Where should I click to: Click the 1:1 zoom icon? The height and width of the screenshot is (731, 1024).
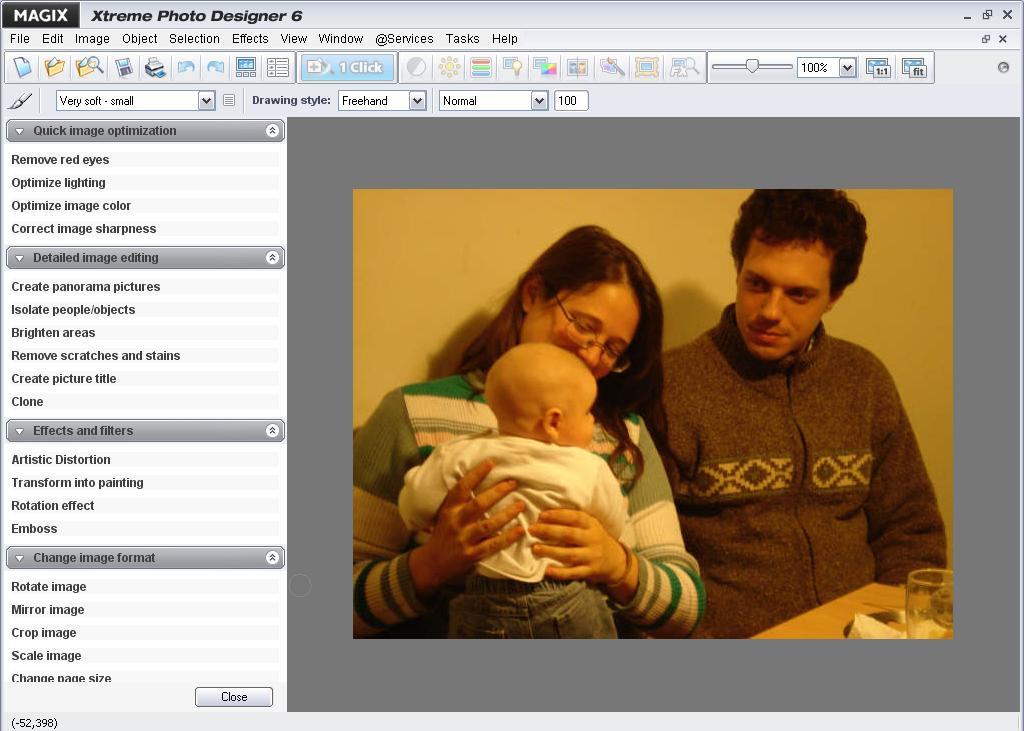pos(878,67)
